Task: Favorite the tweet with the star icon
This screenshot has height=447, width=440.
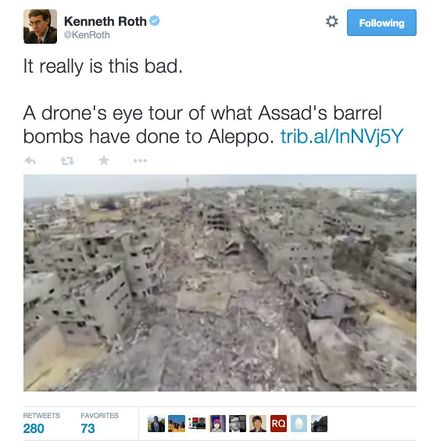Action: 104,161
